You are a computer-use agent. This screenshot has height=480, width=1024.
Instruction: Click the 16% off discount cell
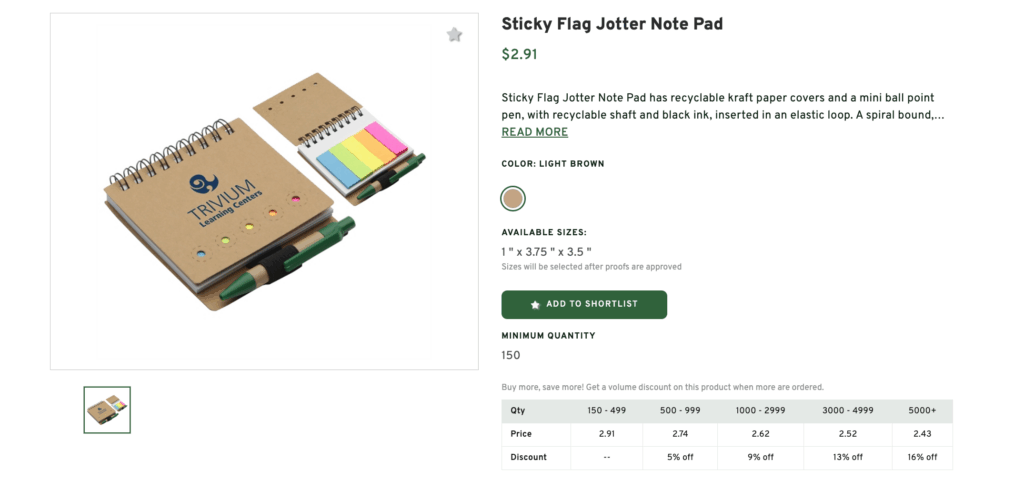(922, 457)
